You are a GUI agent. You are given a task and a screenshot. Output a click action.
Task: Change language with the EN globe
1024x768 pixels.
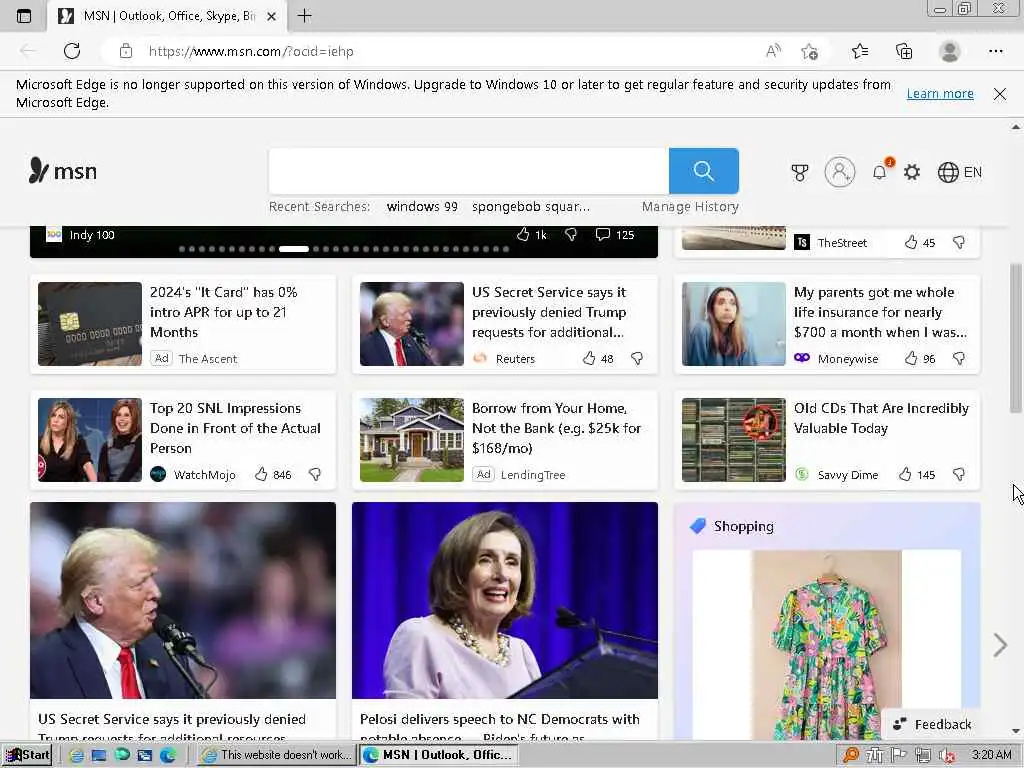tap(959, 172)
